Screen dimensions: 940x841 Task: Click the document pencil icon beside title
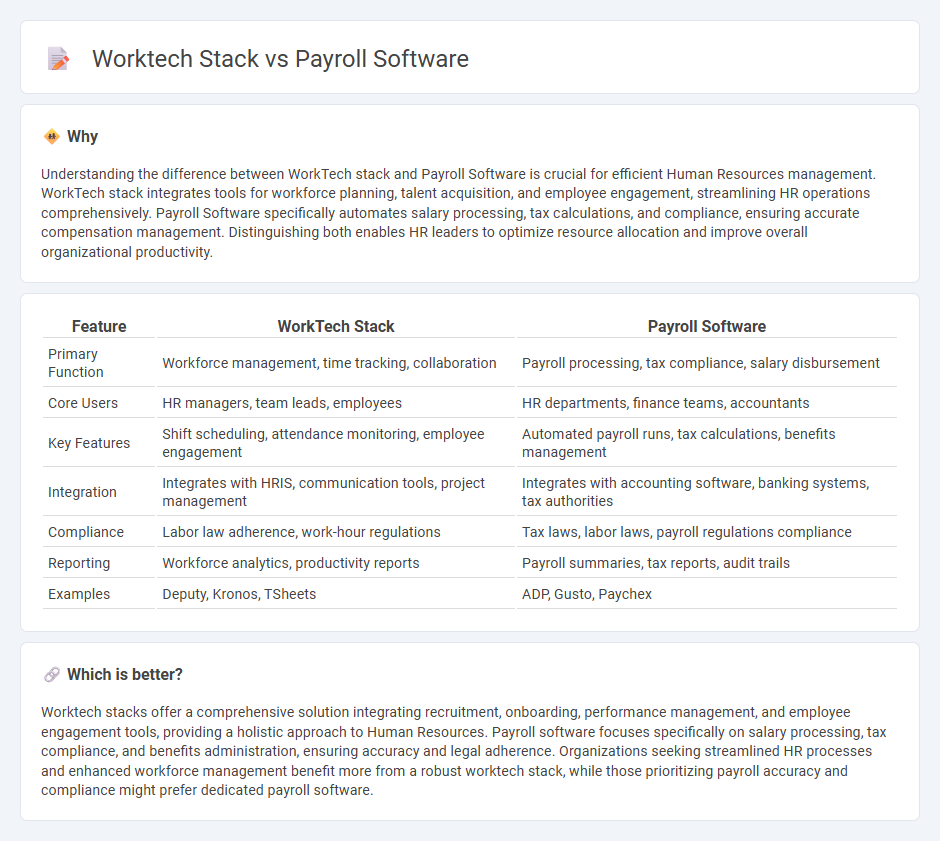tap(58, 59)
